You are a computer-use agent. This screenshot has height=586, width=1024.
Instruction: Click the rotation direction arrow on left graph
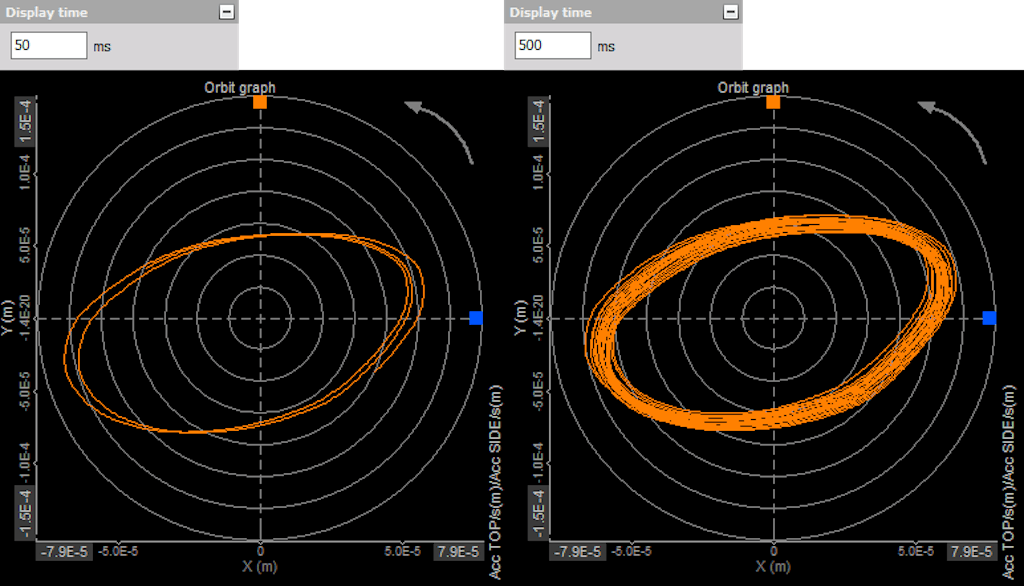click(x=439, y=131)
